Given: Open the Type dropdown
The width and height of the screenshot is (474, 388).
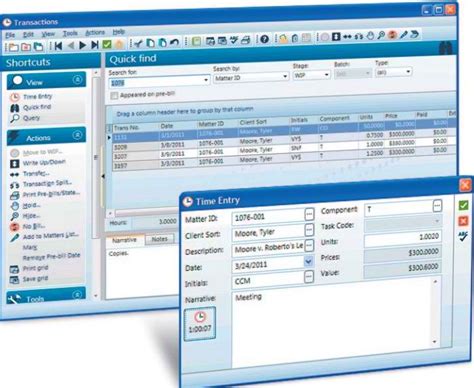Looking at the screenshot, I should point(408,72).
